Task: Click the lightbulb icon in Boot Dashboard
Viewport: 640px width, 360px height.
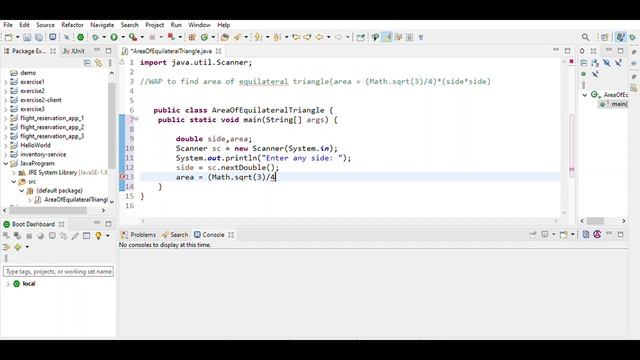Action: 98,236
